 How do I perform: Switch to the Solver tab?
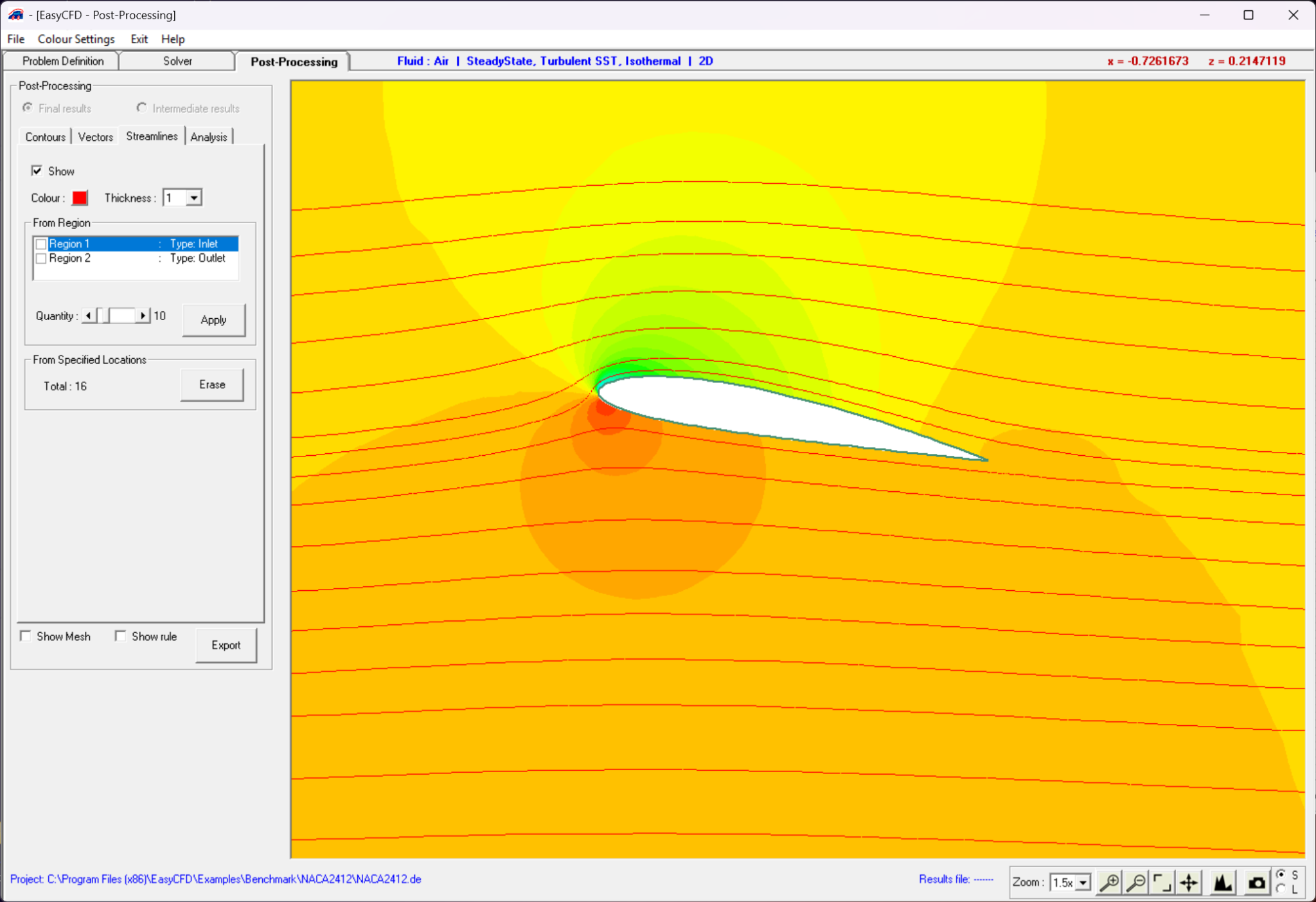[x=177, y=61]
